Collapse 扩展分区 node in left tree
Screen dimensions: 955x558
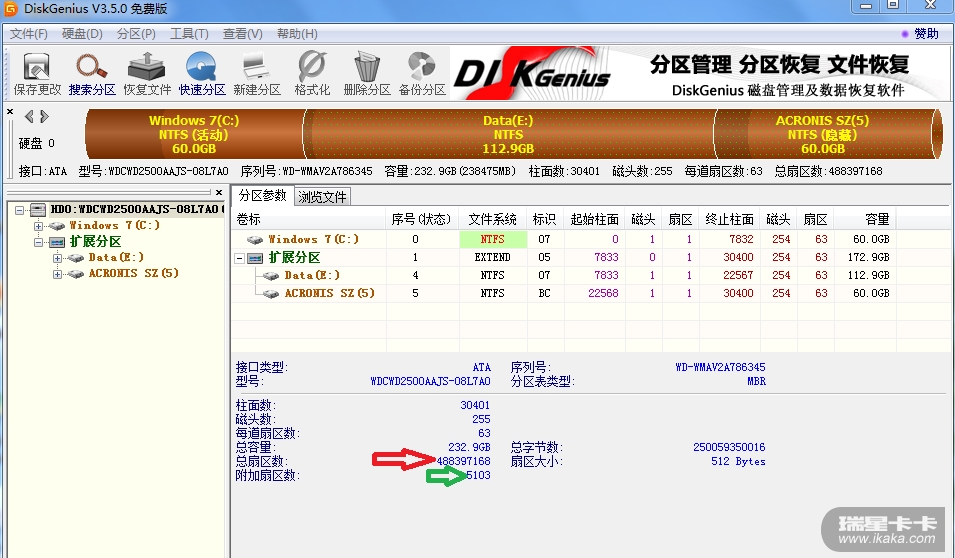38,242
